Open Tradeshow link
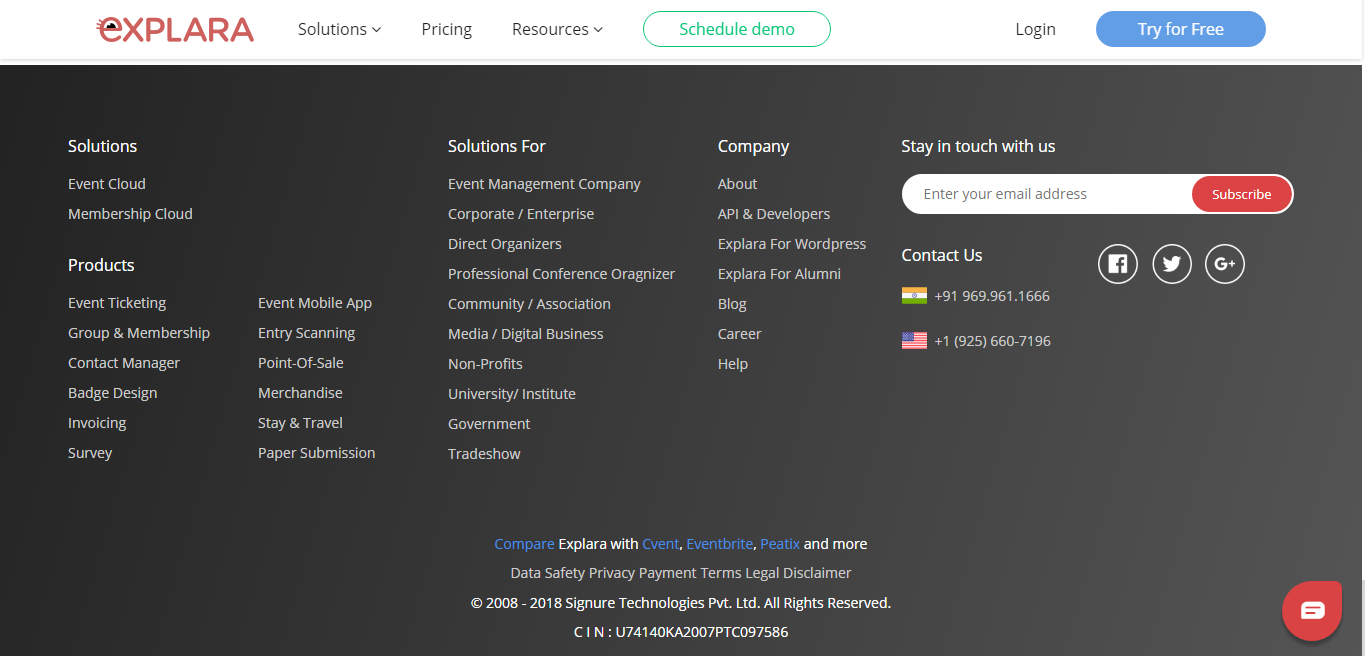Screen dimensions: 1365x656 (484, 454)
